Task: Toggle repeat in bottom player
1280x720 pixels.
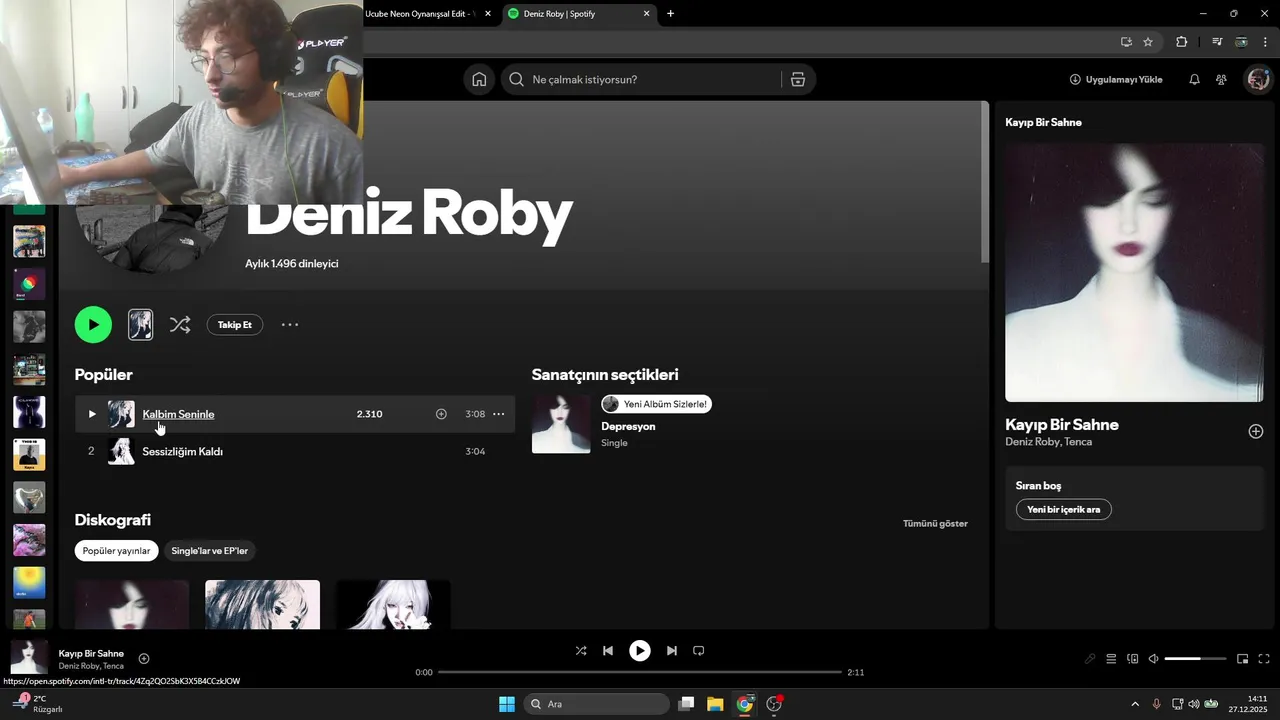Action: click(x=699, y=651)
